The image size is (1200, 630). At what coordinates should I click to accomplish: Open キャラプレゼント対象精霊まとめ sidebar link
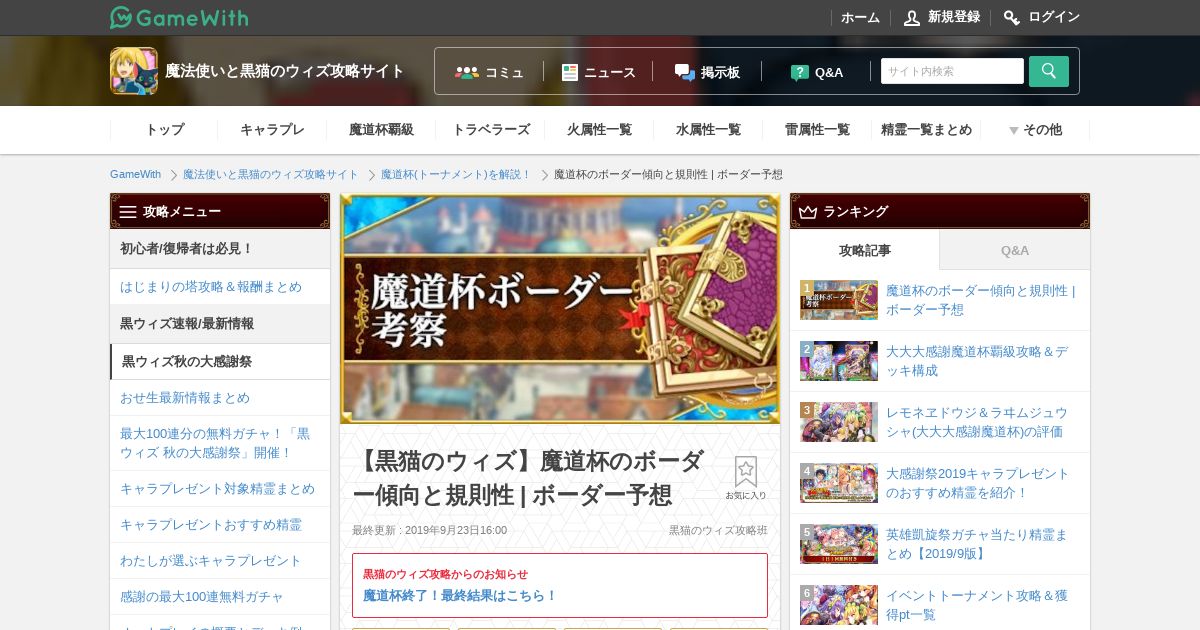[x=220, y=489]
